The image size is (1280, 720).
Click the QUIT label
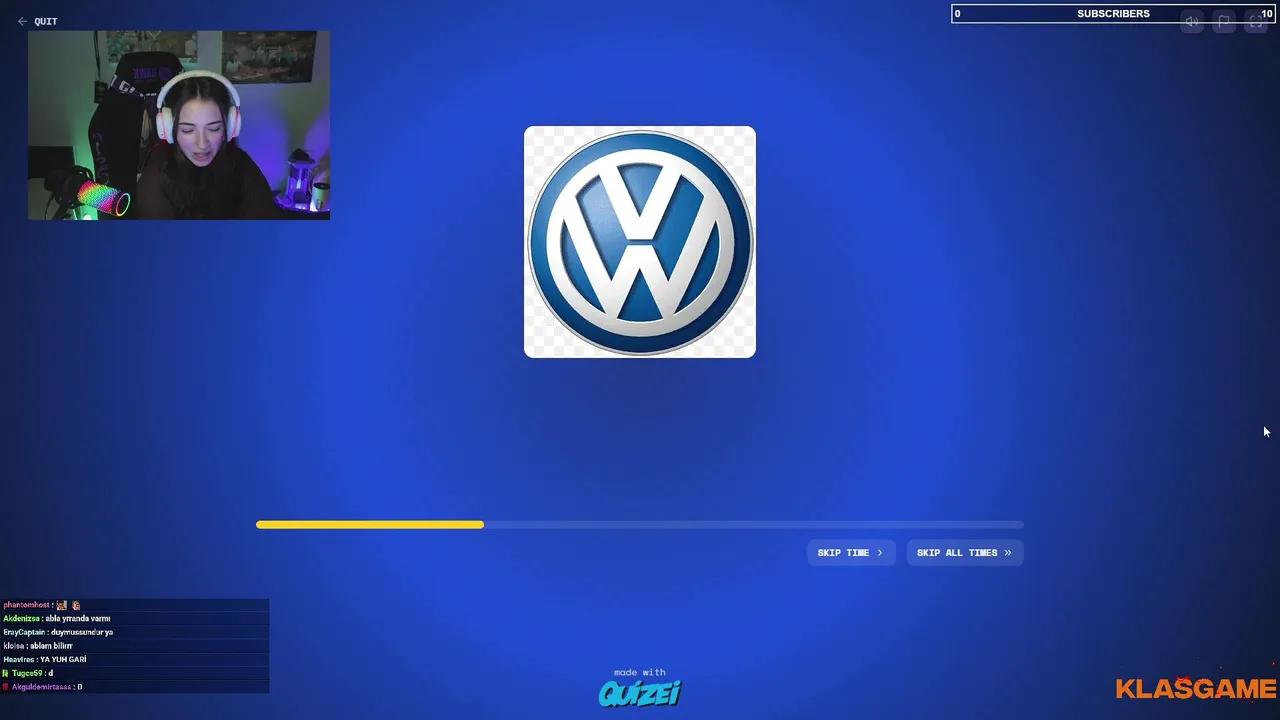click(46, 21)
